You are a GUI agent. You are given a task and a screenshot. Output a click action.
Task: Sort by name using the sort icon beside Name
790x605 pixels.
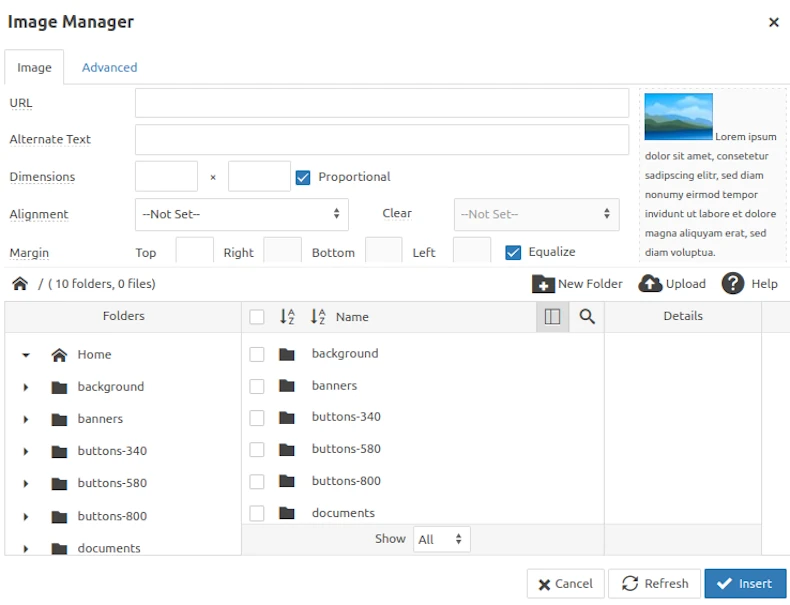coord(319,317)
